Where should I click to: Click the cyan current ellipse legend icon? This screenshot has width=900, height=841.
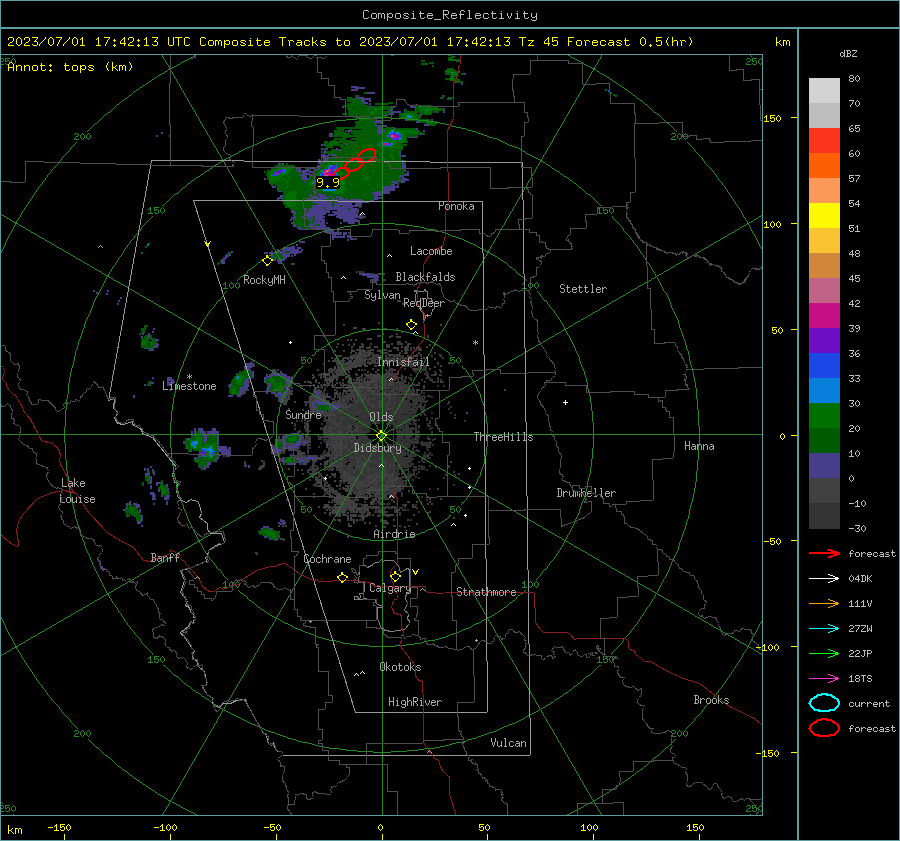click(824, 703)
